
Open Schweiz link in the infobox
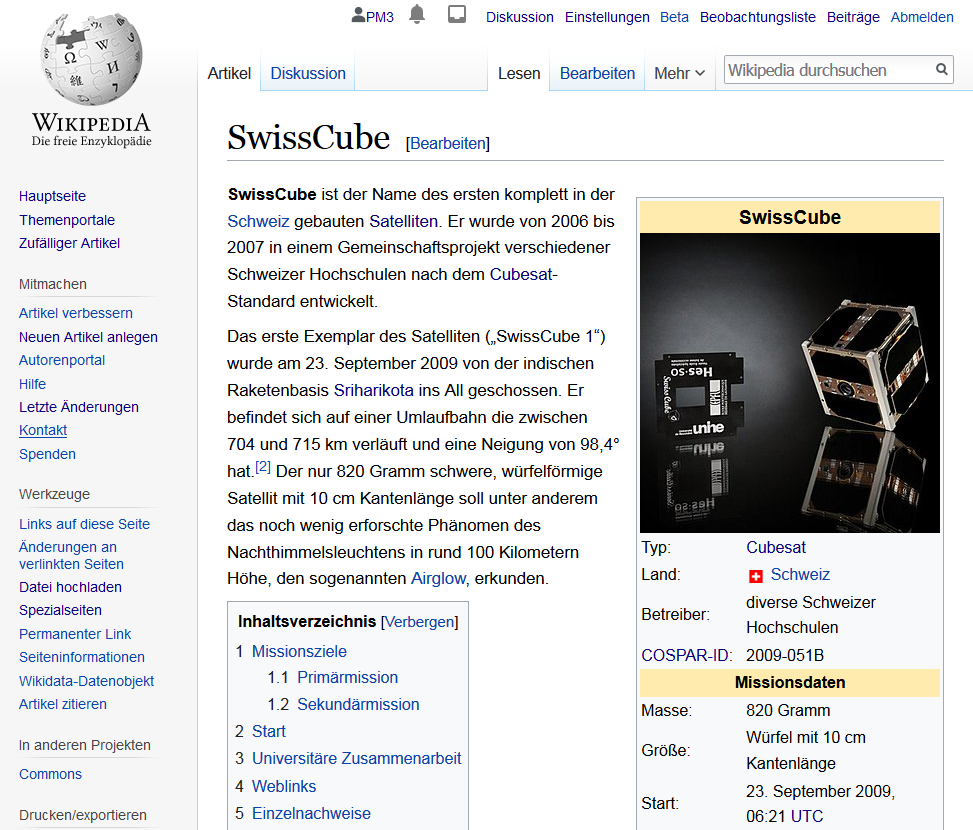coord(800,574)
